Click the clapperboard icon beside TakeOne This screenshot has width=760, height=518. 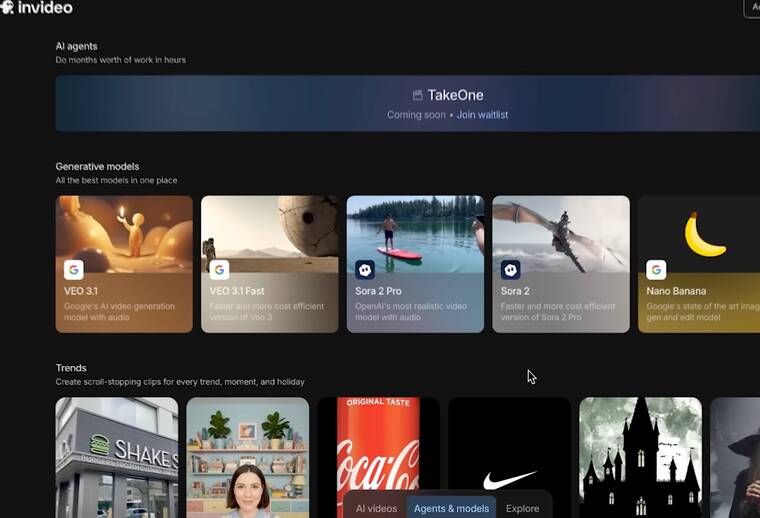[x=417, y=95]
